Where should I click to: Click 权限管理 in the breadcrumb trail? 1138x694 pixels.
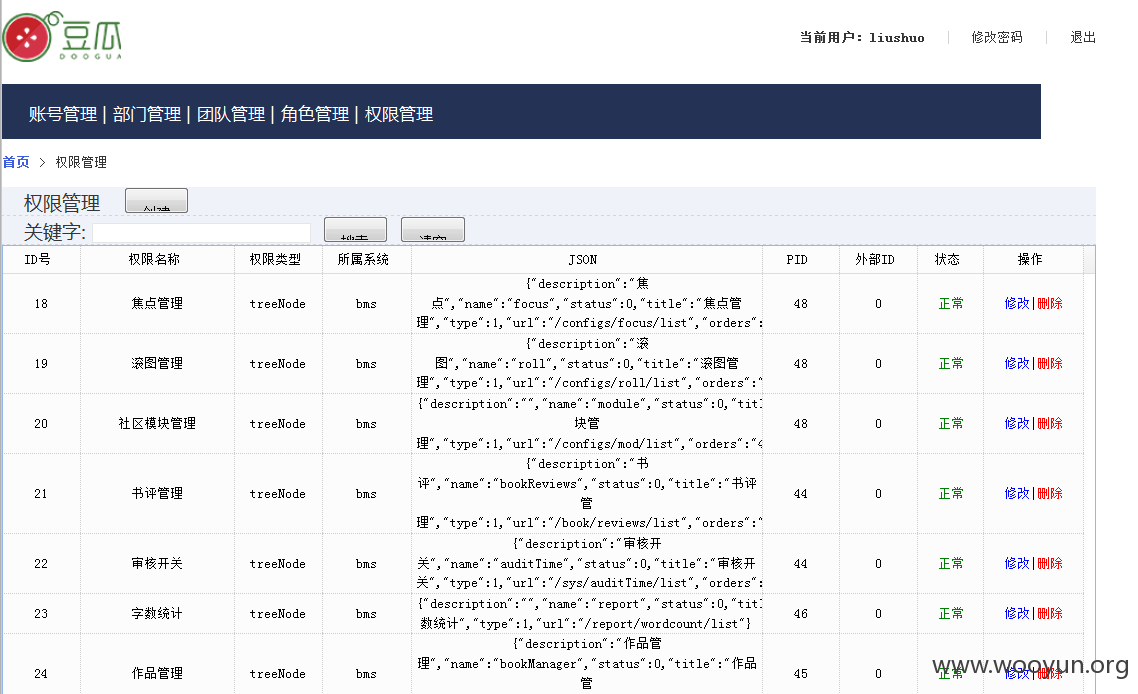pyautogui.click(x=81, y=162)
